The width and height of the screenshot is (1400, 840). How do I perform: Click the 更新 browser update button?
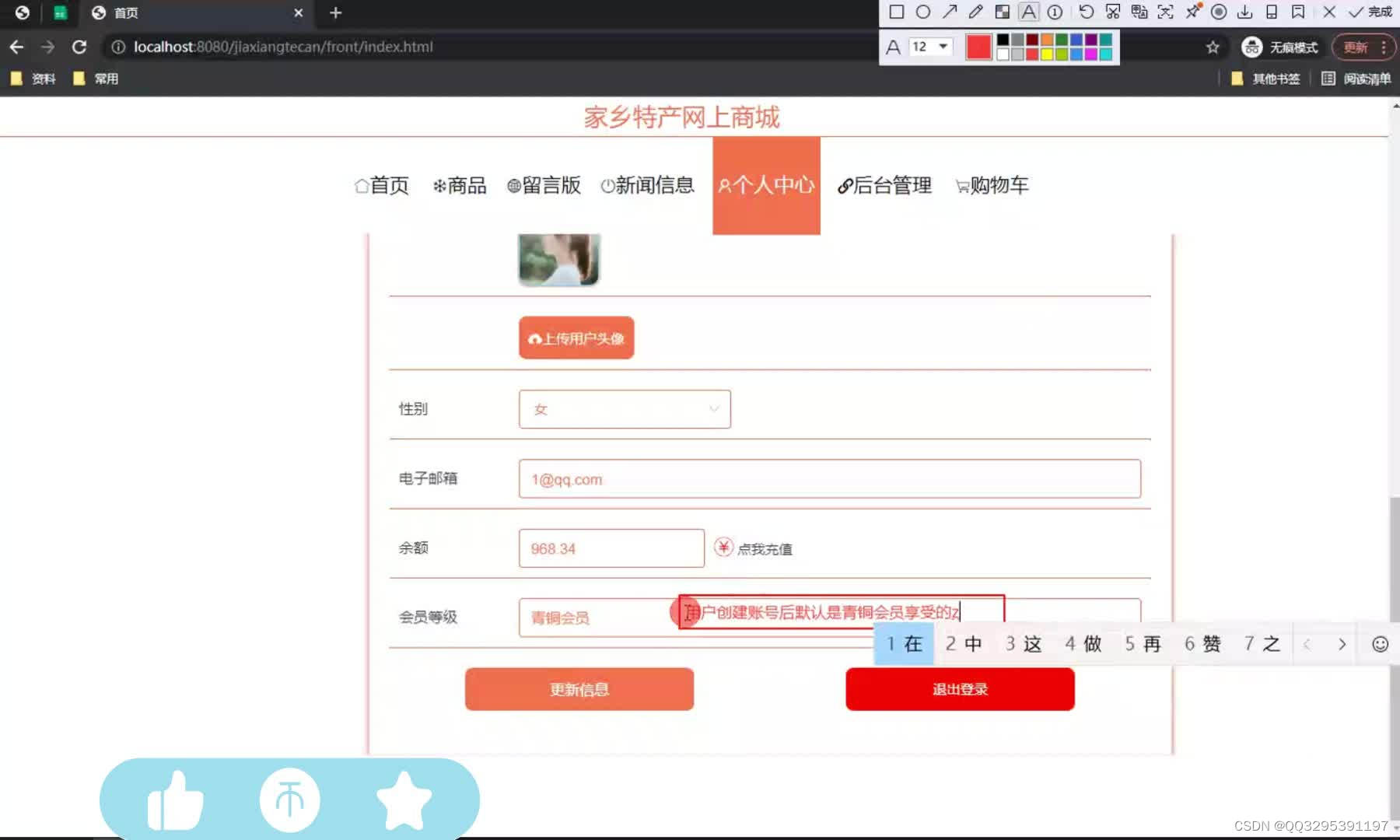coord(1365,47)
